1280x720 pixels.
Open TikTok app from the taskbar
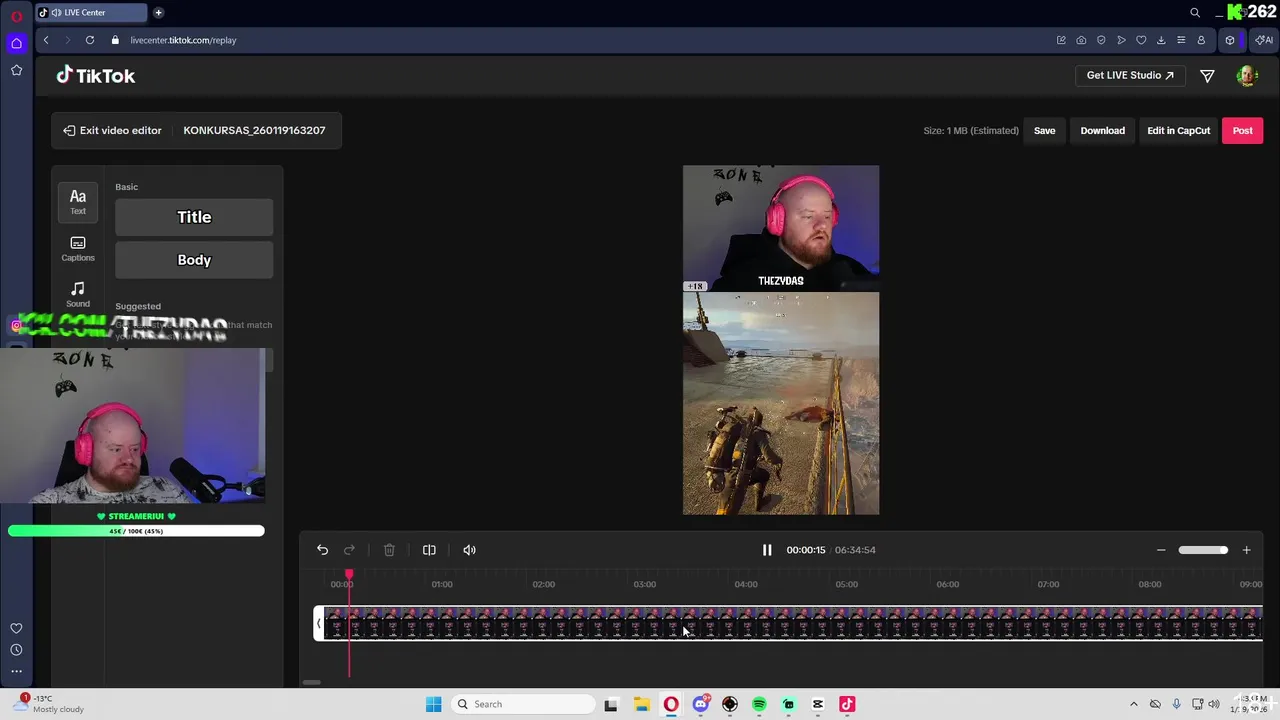pyautogui.click(x=847, y=704)
